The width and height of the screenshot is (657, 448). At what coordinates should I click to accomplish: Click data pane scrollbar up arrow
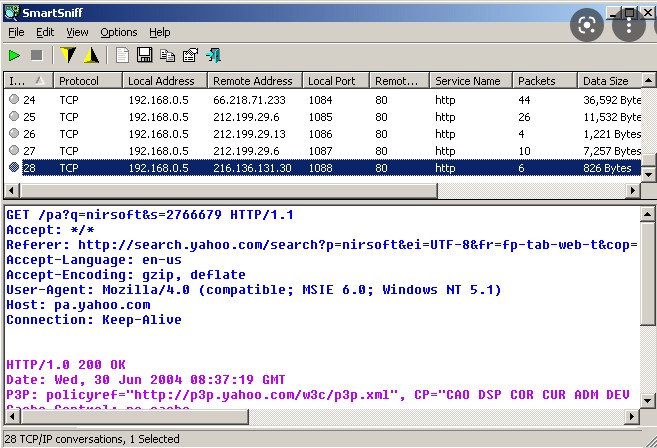(x=648, y=215)
